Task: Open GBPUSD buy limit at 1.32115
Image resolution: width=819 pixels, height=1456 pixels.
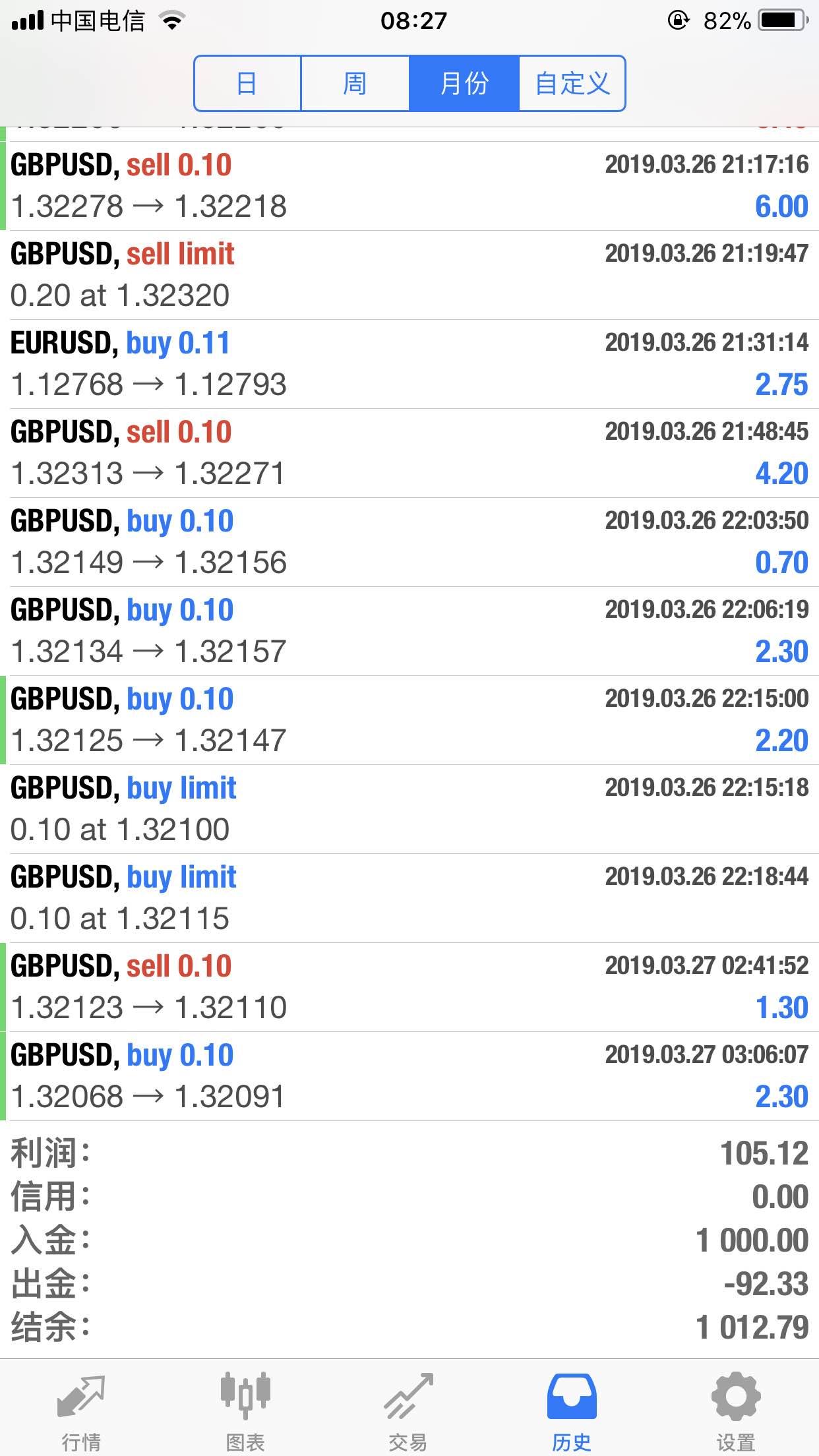Action: click(409, 898)
